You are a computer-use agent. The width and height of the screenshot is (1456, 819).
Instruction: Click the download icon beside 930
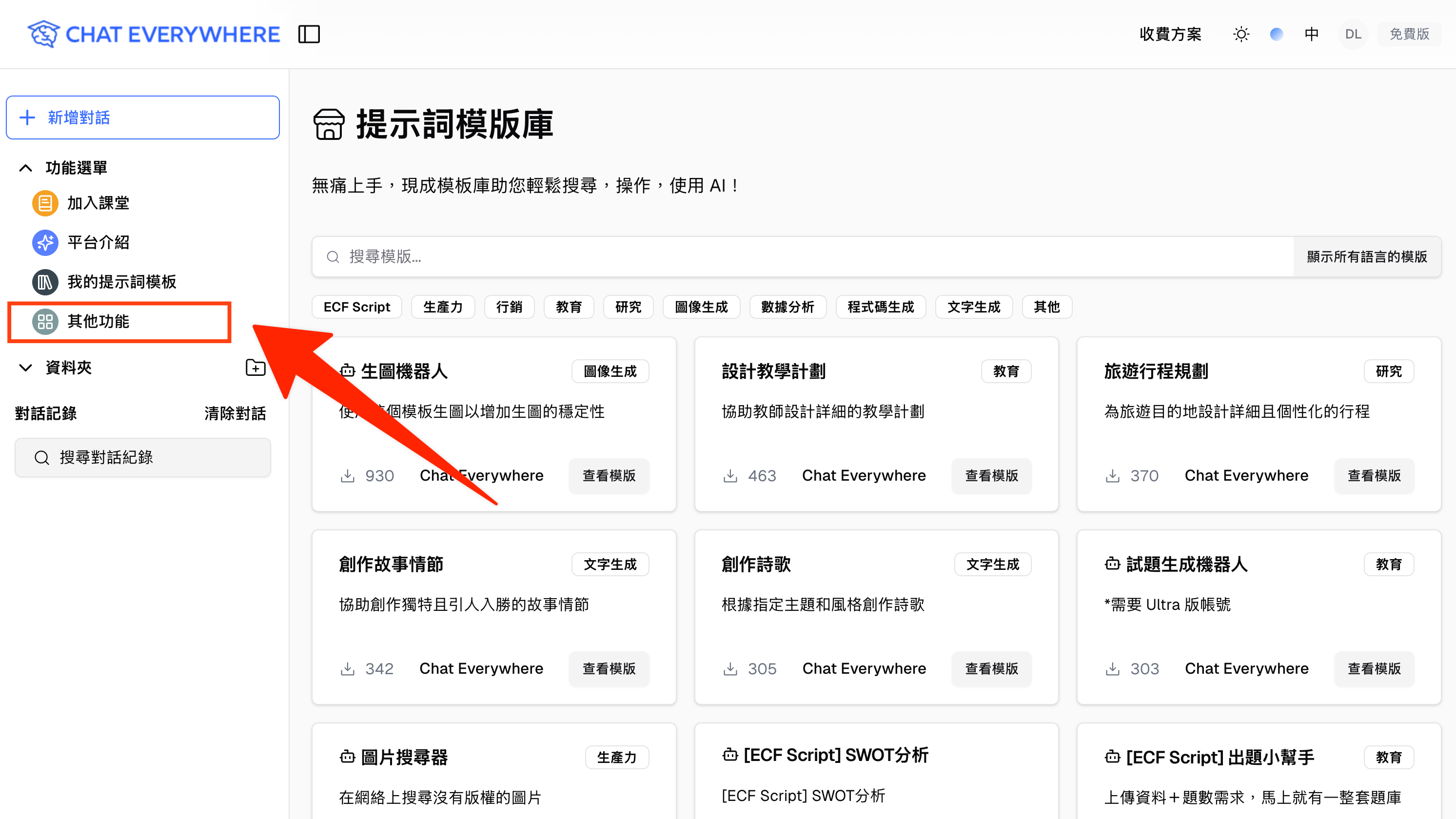(348, 476)
